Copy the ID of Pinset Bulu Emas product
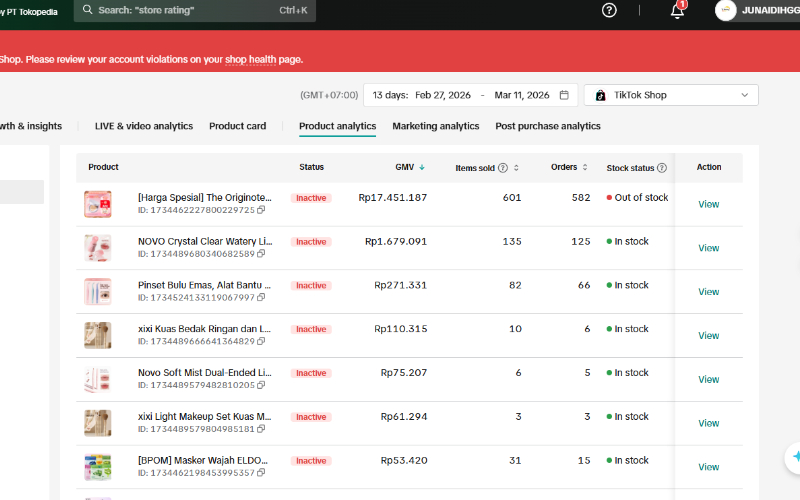The width and height of the screenshot is (800, 500). click(x=261, y=297)
